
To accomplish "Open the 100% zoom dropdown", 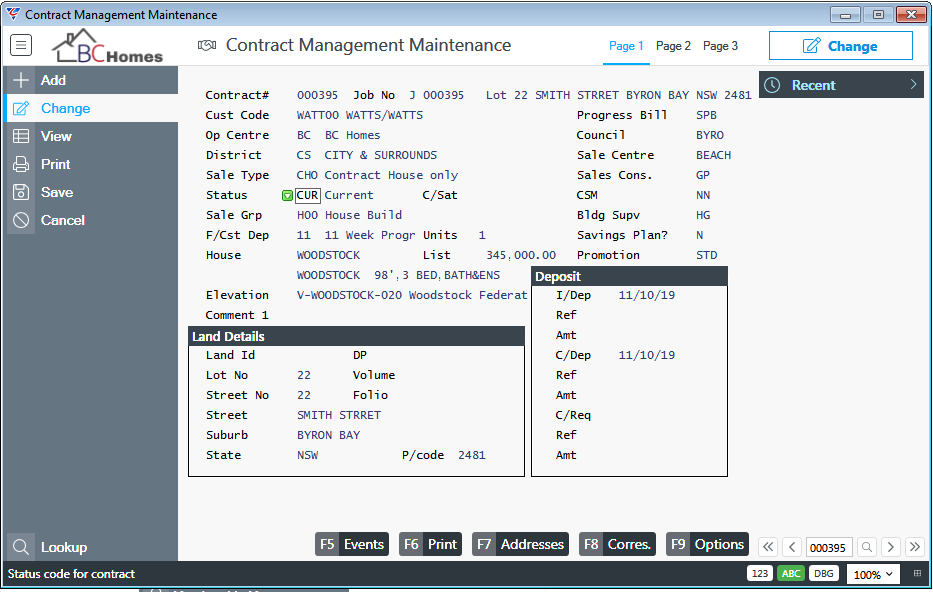I will 873,574.
